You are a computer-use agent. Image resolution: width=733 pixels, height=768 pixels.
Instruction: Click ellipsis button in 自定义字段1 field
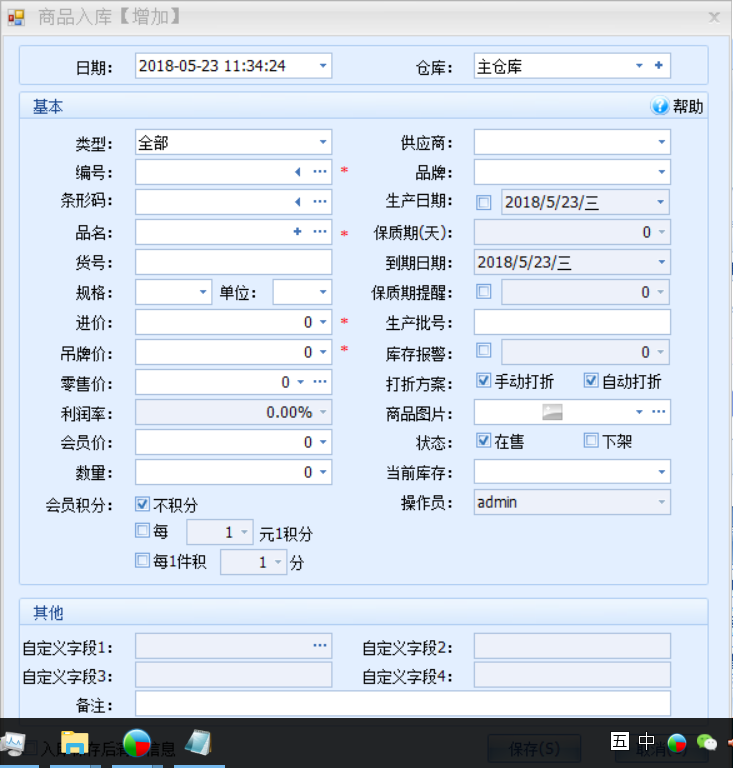coord(320,646)
